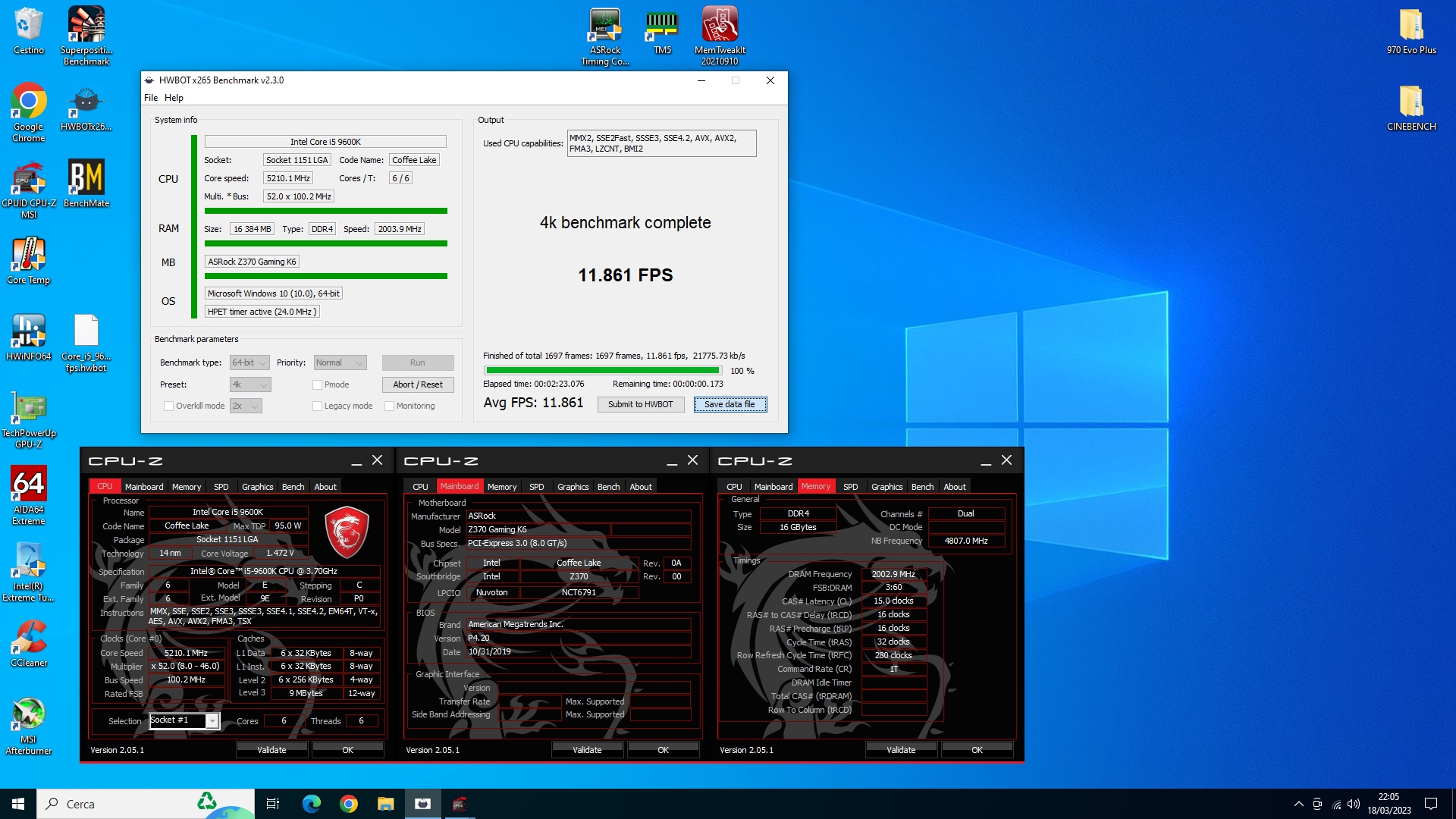Open Windows Start menu
This screenshot has width=1456, height=819.
(18, 804)
